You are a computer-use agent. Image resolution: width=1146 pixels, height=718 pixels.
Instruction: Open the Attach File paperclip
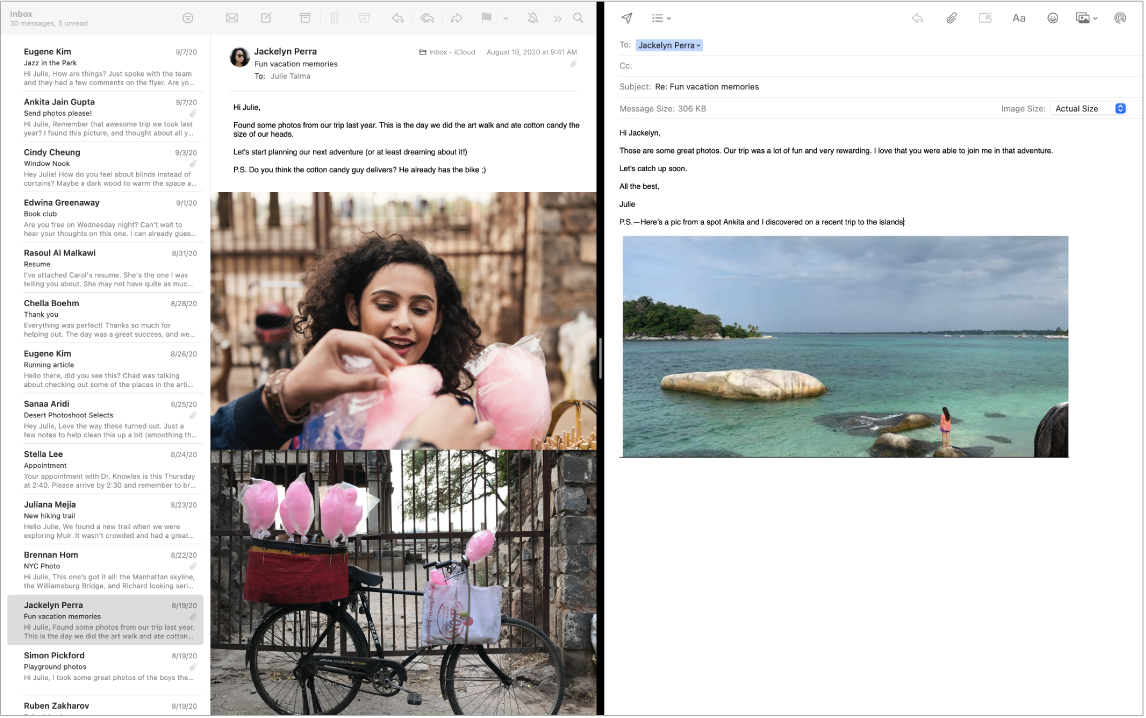[x=952, y=18]
